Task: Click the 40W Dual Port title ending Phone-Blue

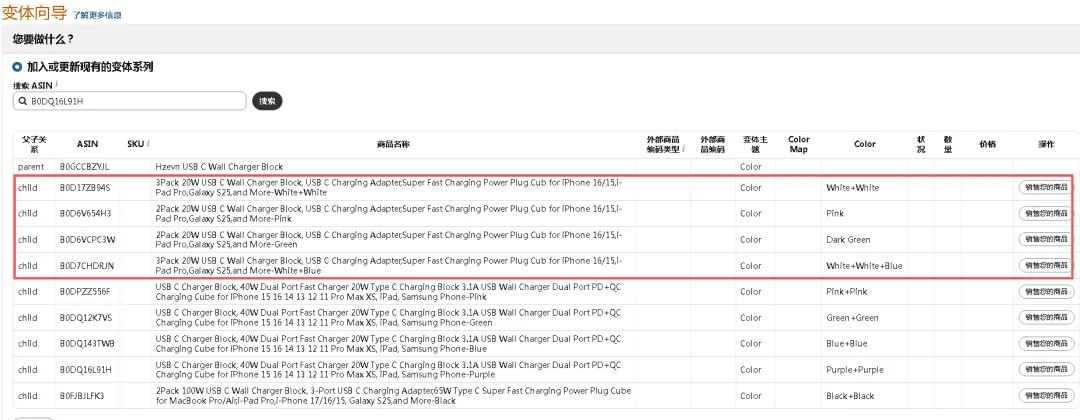Action: (x=388, y=344)
